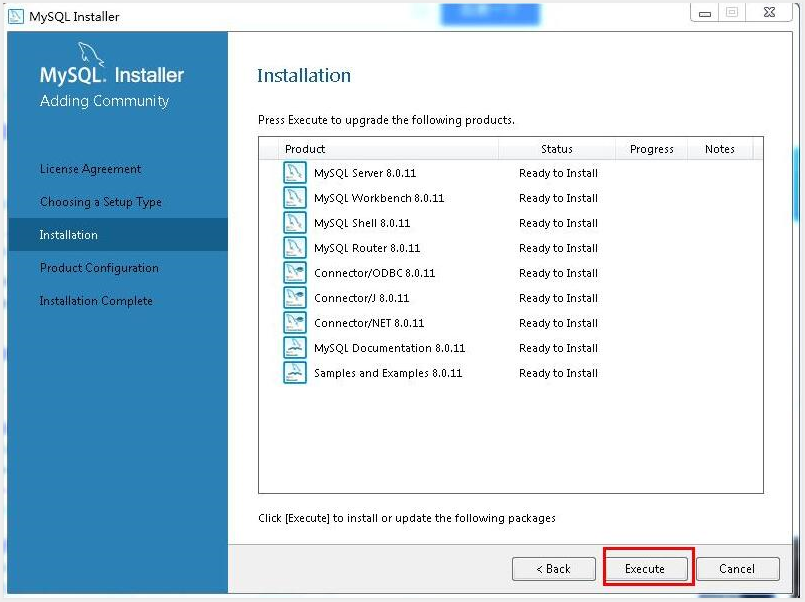The image size is (805, 602).
Task: Close the MySQL Installer window
Action: click(x=769, y=13)
